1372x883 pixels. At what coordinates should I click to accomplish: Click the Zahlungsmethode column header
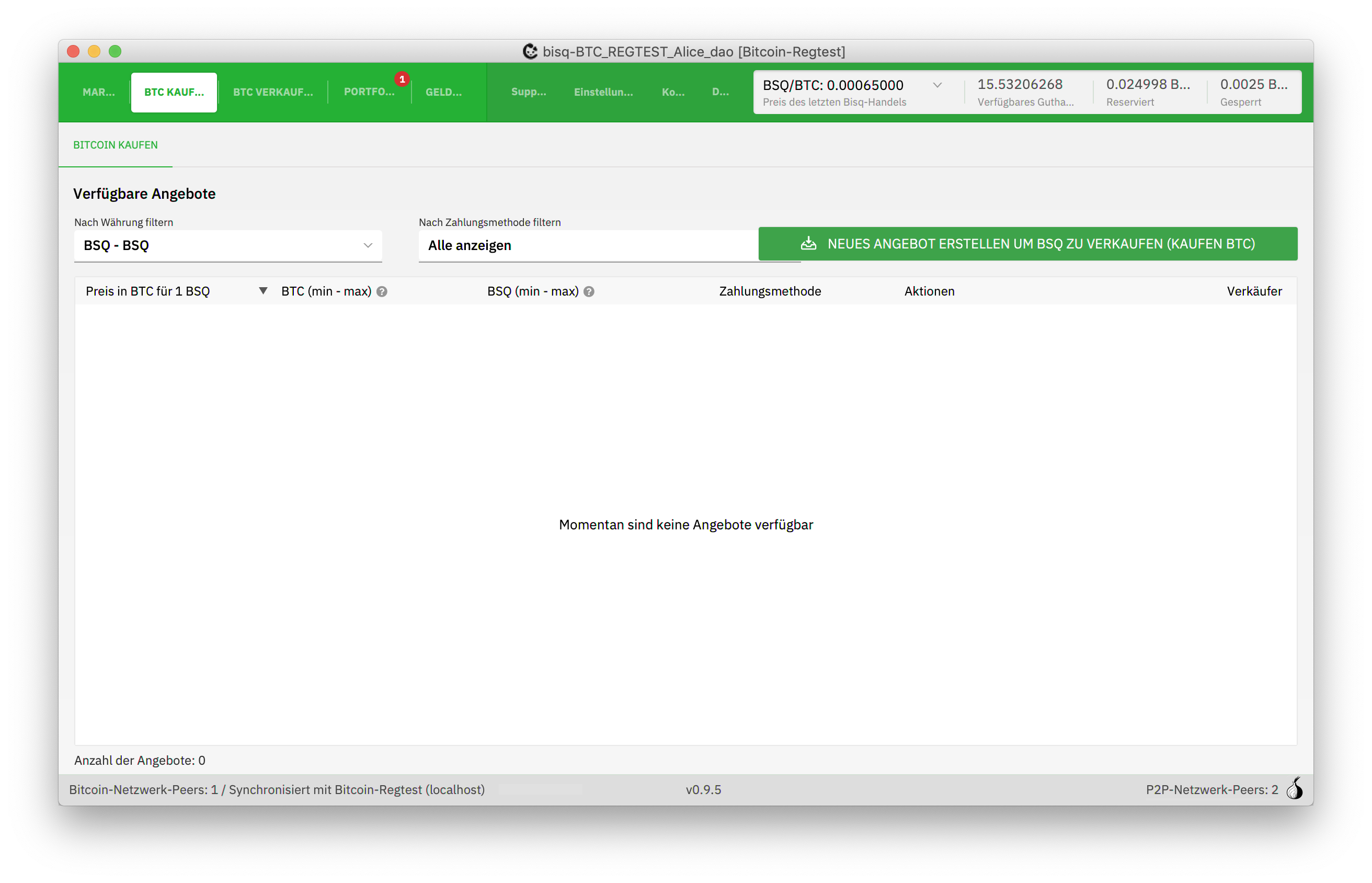pyautogui.click(x=770, y=291)
